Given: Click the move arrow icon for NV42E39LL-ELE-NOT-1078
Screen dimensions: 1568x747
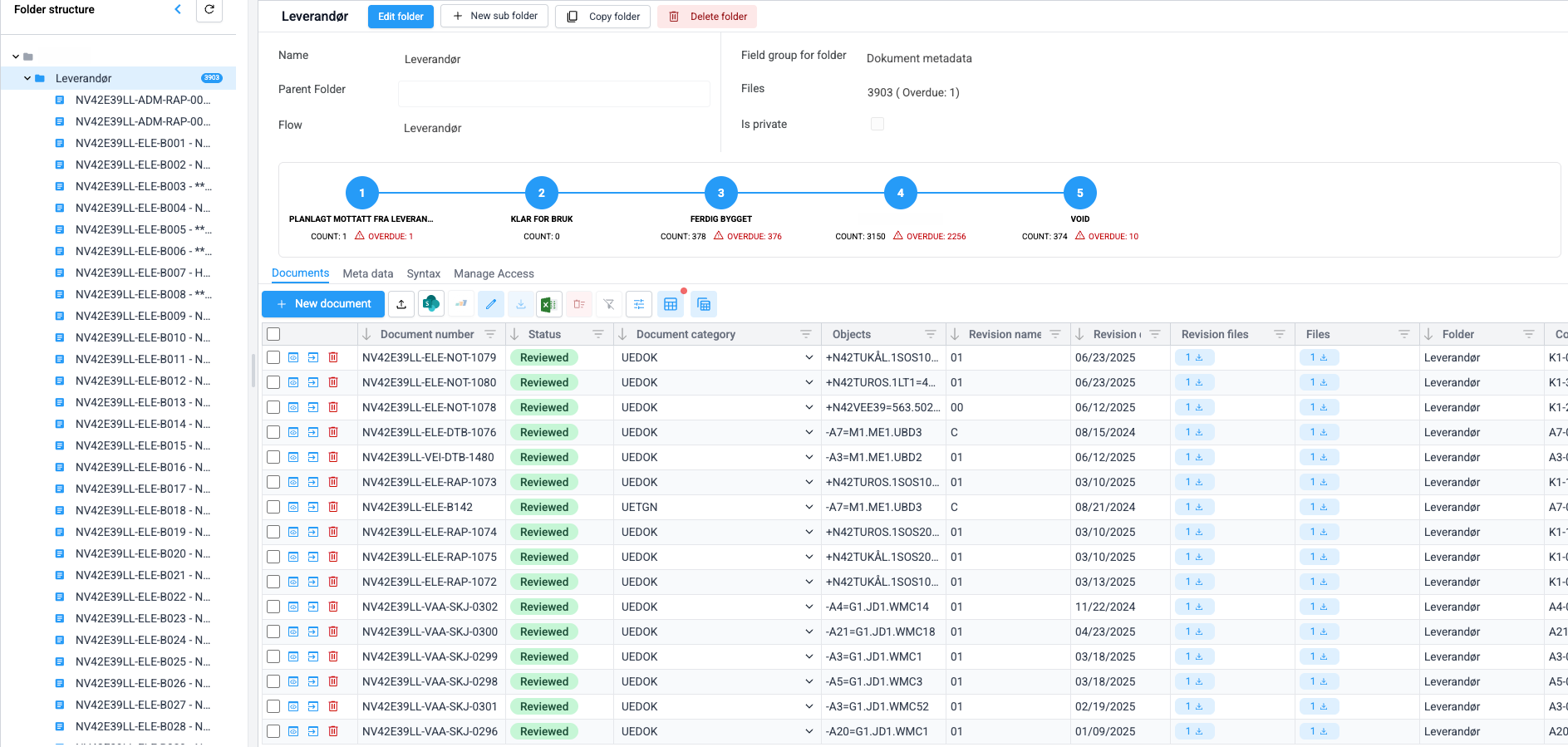Looking at the screenshot, I should tap(313, 407).
